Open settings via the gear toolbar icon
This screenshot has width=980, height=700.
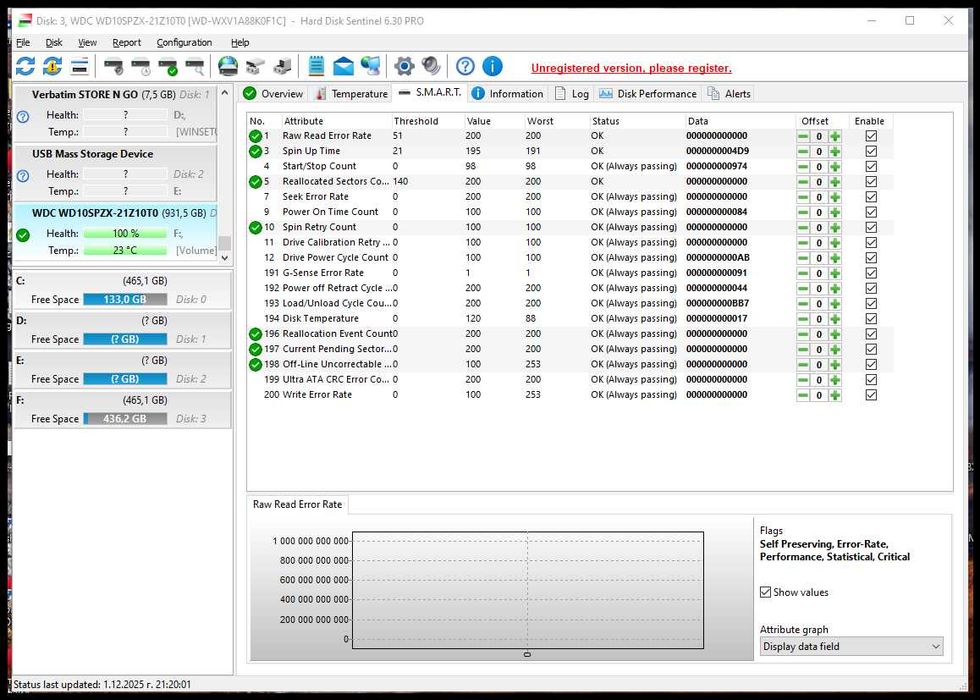click(404, 67)
